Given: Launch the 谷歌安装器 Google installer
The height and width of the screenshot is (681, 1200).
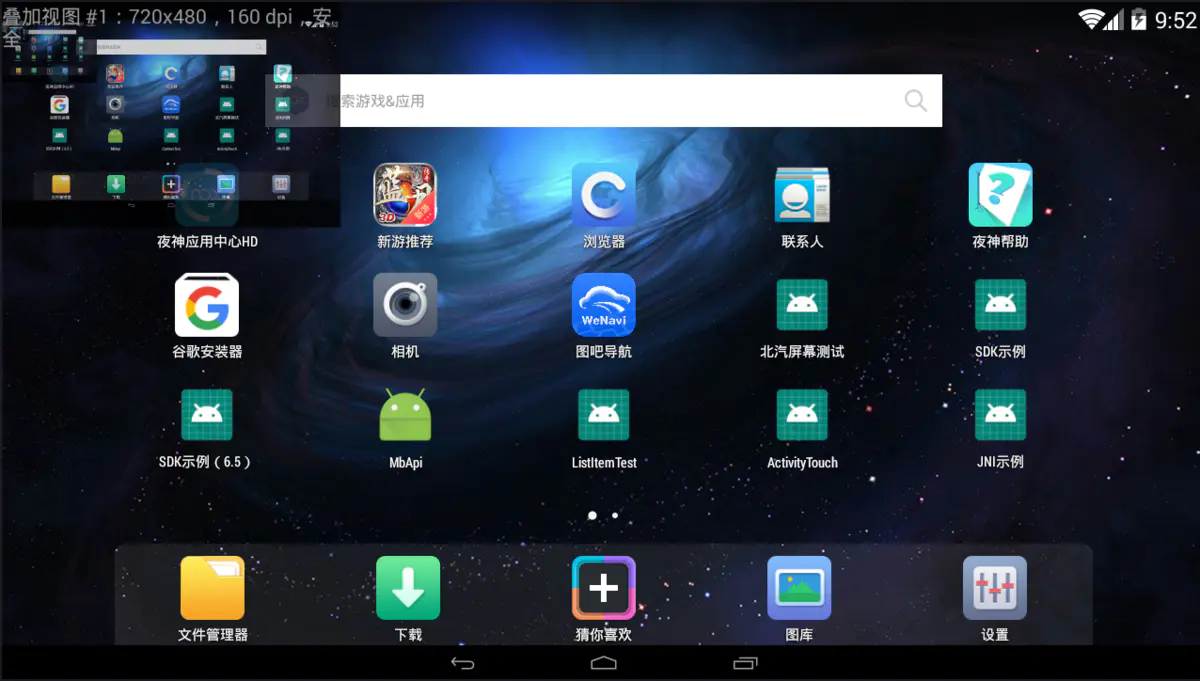Looking at the screenshot, I should tap(207, 305).
